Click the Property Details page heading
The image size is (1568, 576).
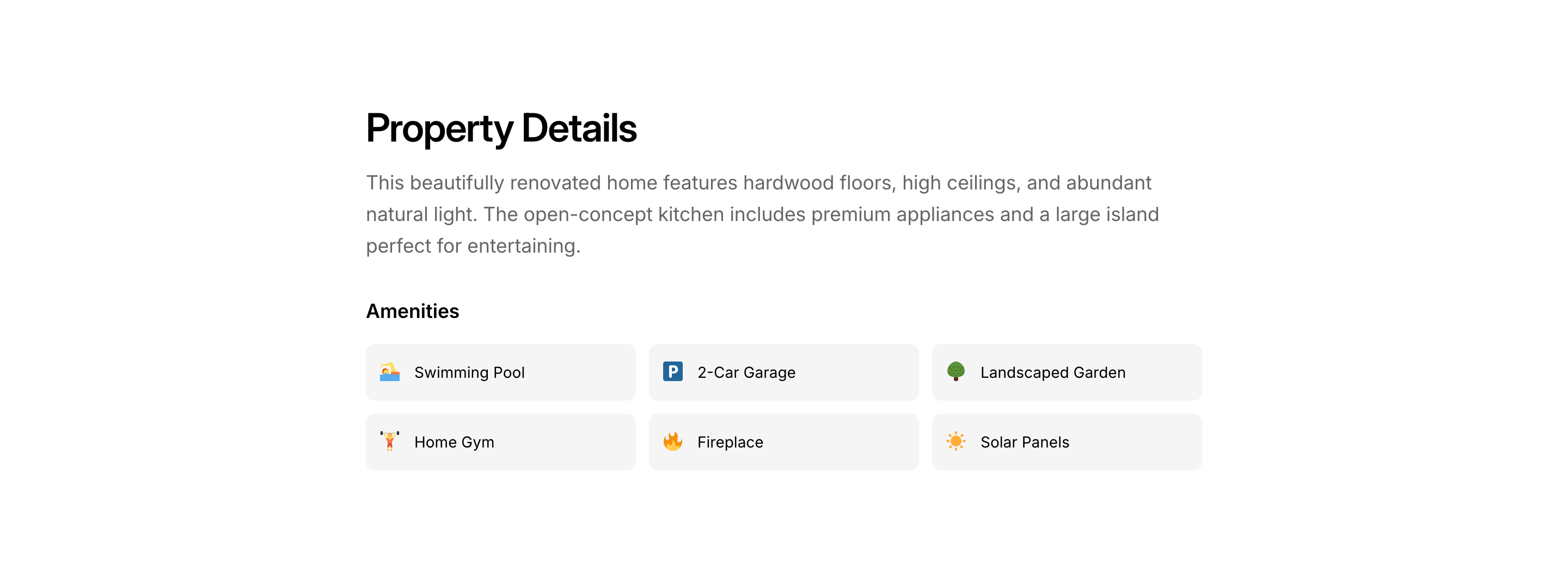click(x=501, y=128)
